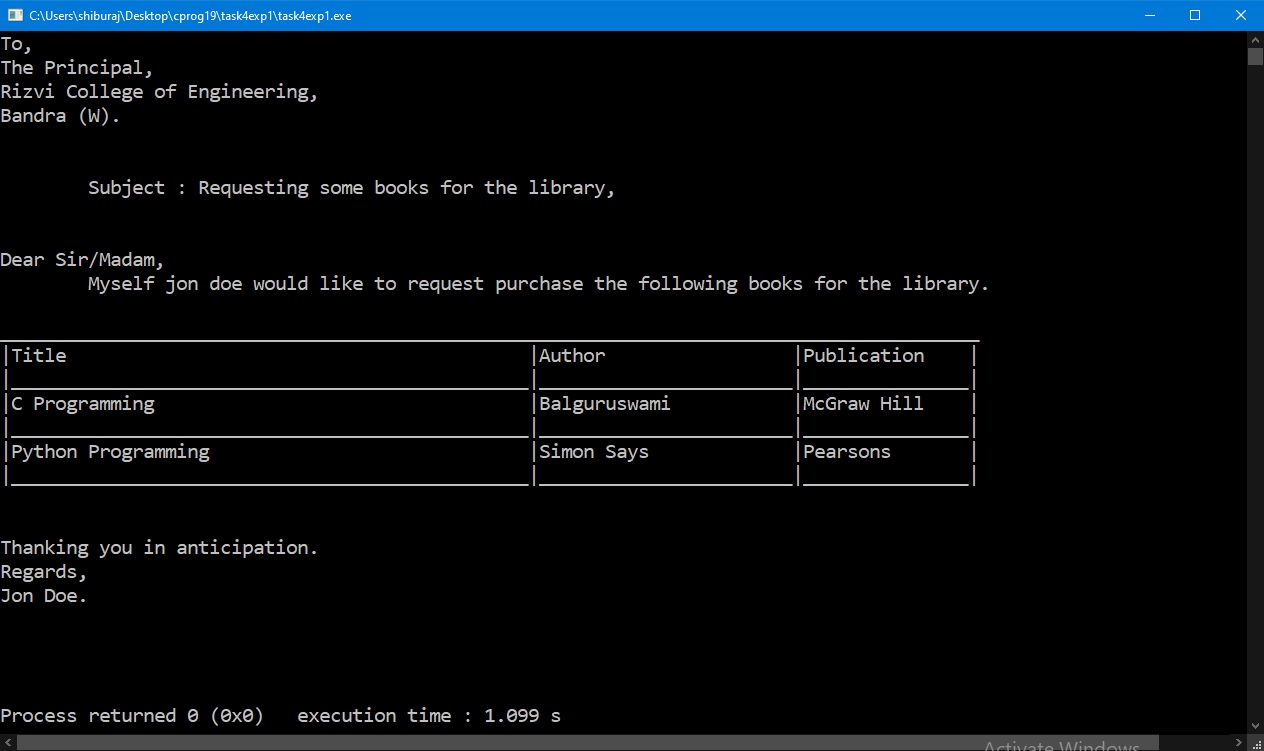1264x751 pixels.
Task: Click the title bar path text
Action: (x=190, y=15)
